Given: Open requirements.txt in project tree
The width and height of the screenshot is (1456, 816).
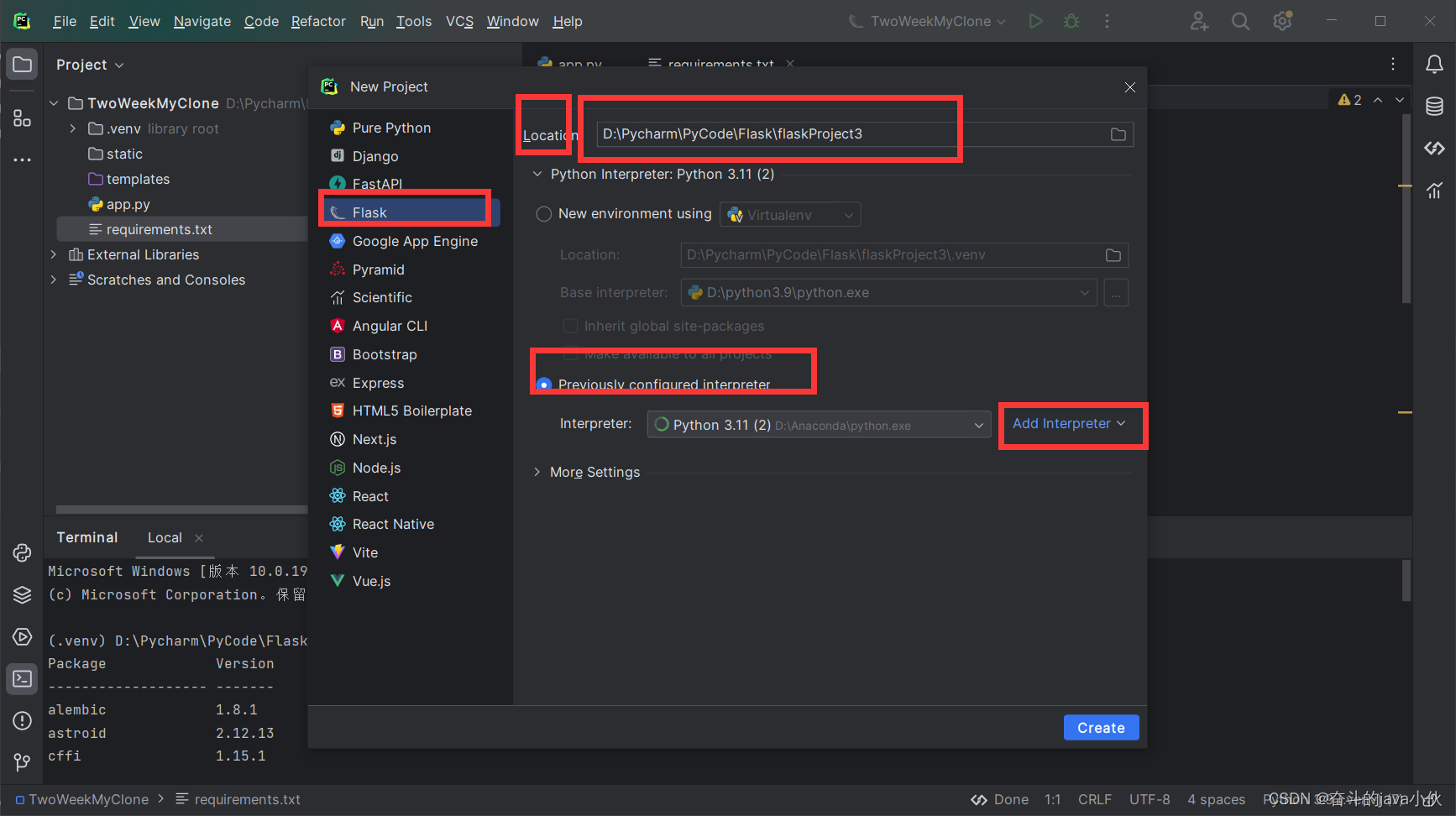Looking at the screenshot, I should (x=160, y=229).
